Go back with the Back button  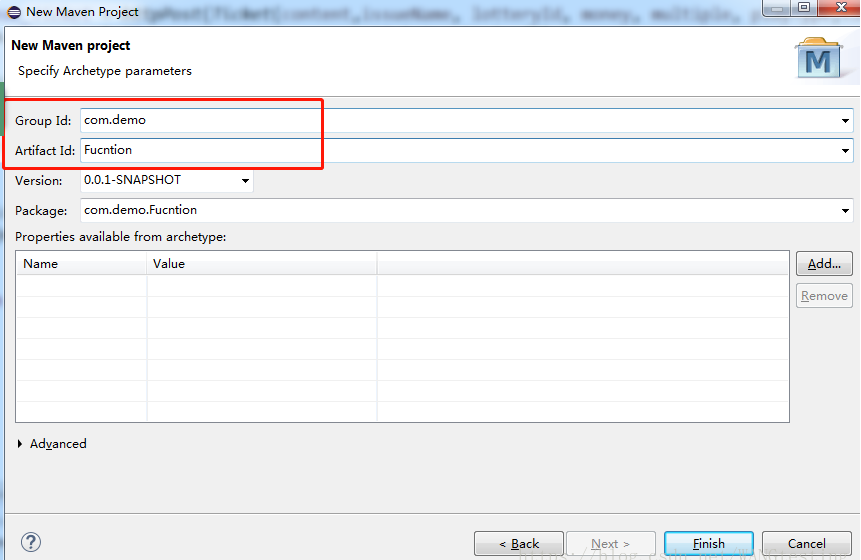(x=519, y=544)
